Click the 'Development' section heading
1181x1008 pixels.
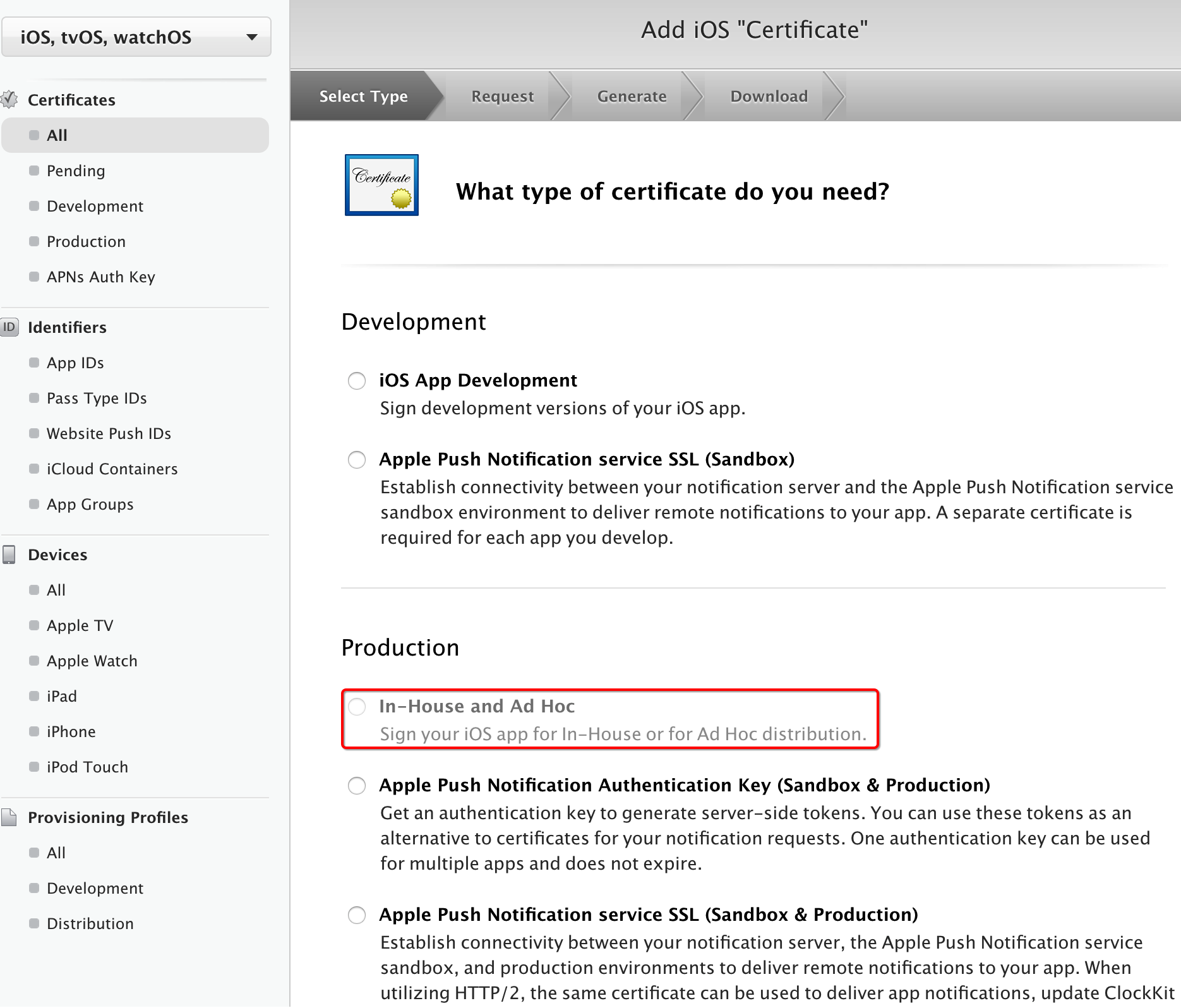pyautogui.click(x=414, y=321)
